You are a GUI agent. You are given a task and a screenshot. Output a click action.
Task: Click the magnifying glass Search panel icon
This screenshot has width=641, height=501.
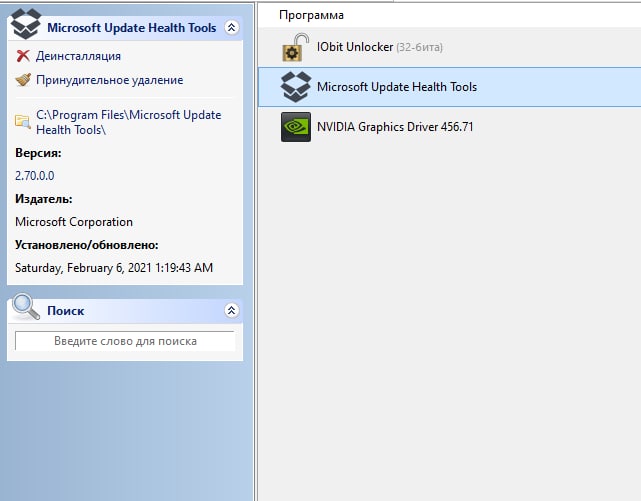coord(26,306)
